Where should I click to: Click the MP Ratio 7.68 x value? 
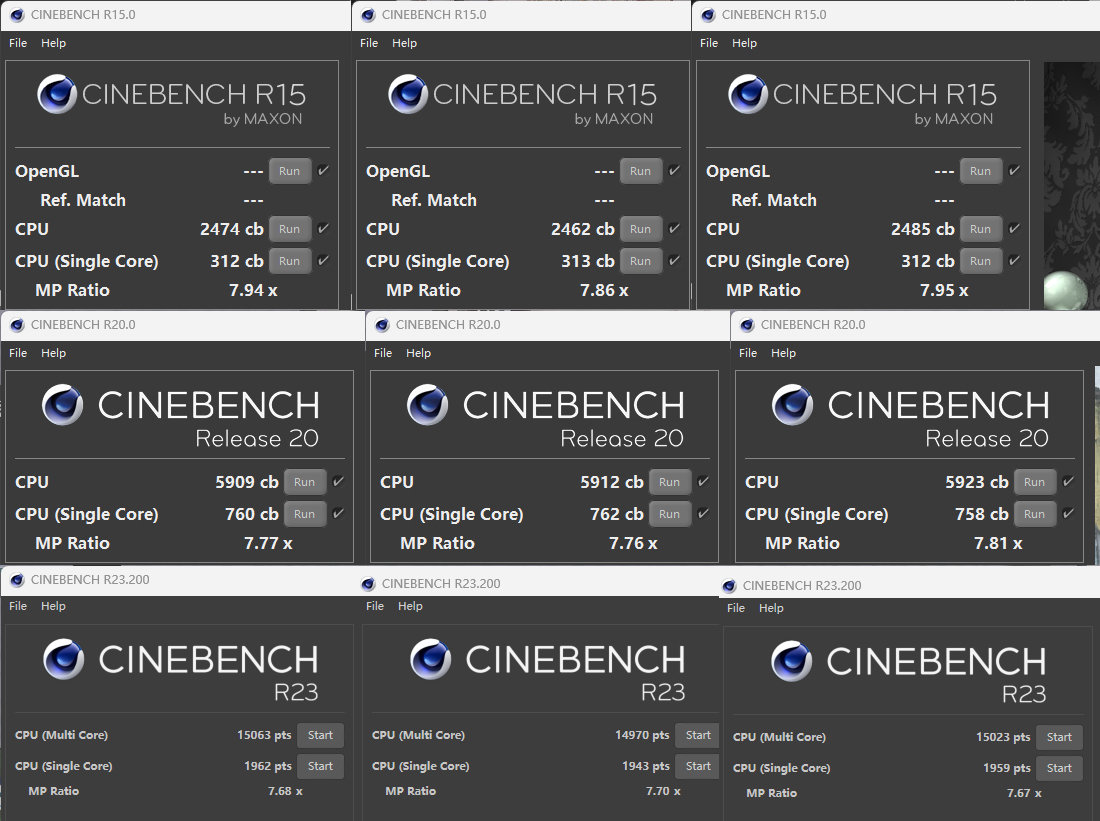284,791
